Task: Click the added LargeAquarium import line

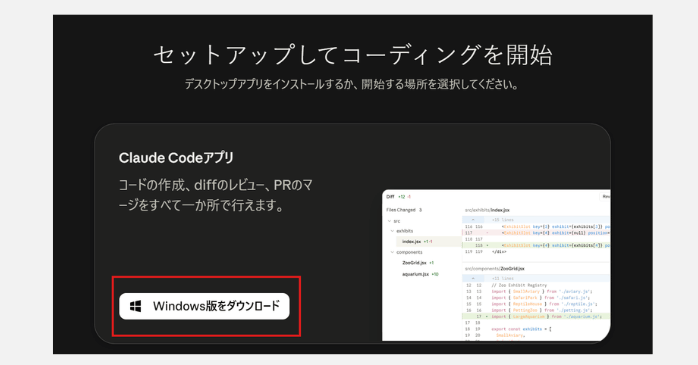Action: tap(536, 316)
